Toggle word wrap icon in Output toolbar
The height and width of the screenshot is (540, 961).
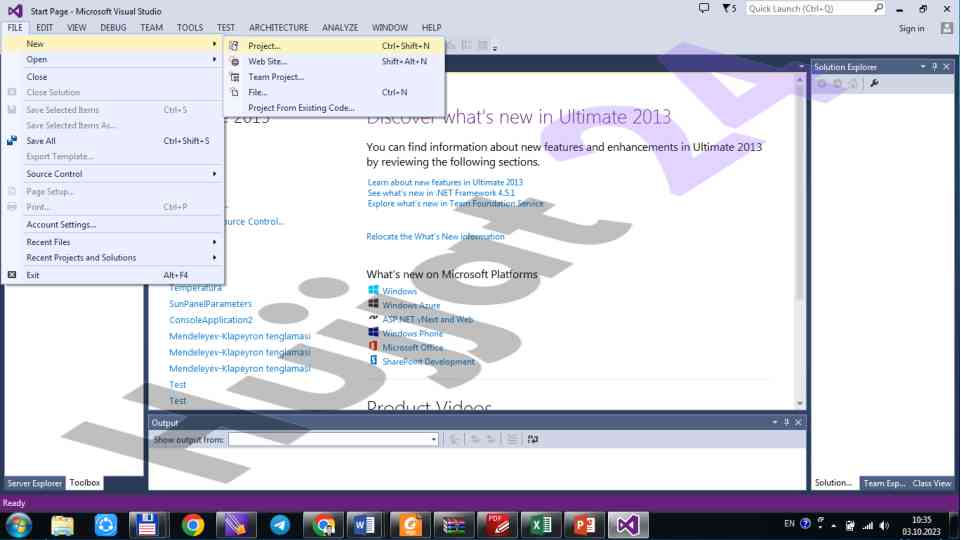533,439
